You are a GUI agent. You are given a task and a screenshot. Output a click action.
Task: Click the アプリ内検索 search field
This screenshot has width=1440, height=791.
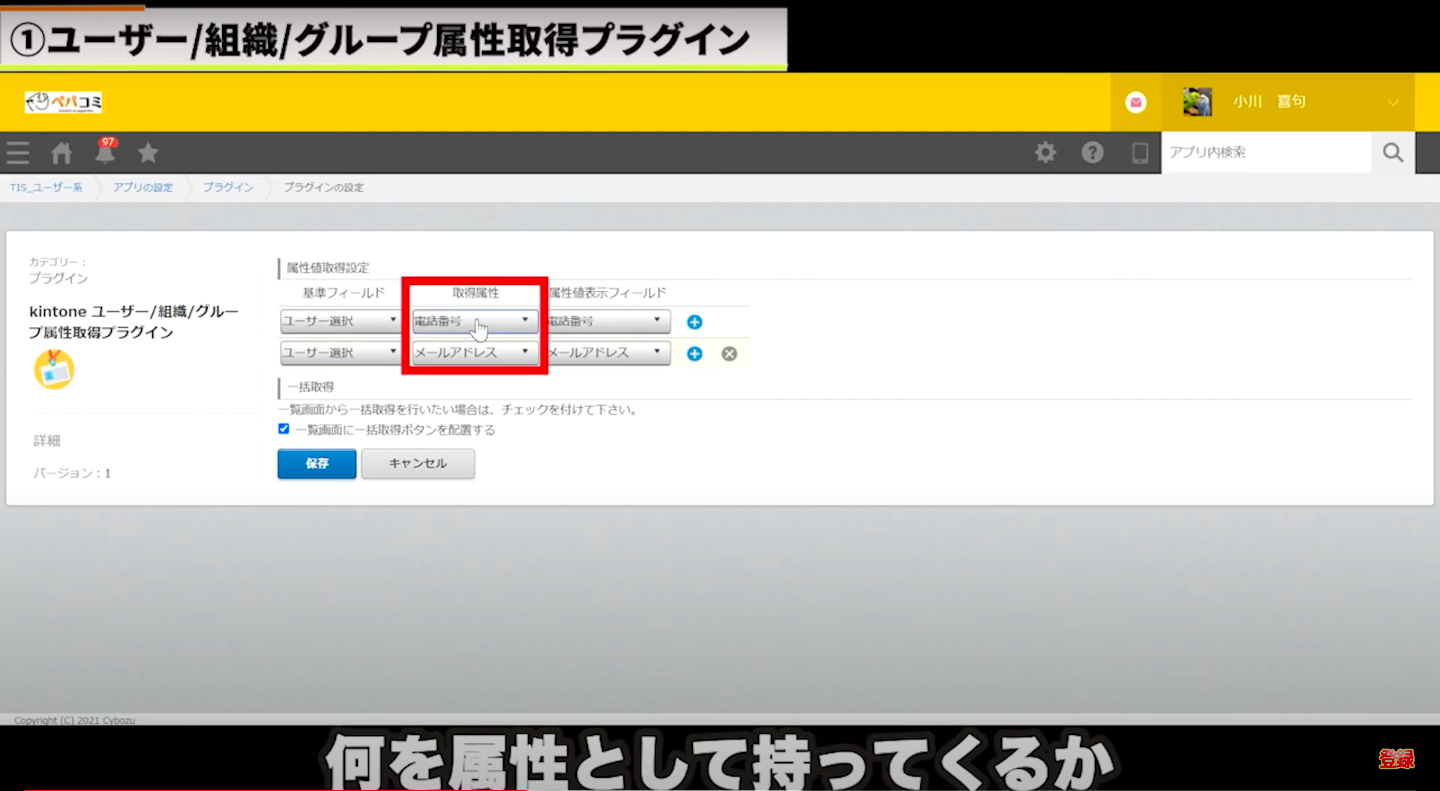(1265, 153)
